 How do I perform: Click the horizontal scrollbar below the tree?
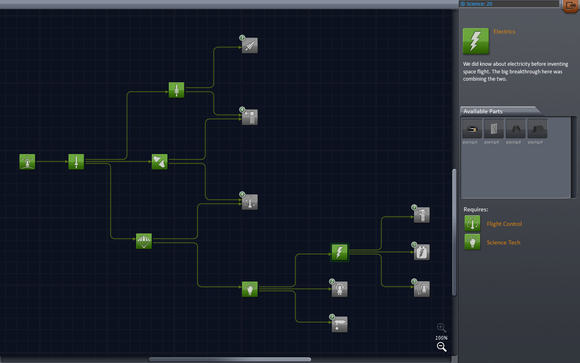pos(229,359)
